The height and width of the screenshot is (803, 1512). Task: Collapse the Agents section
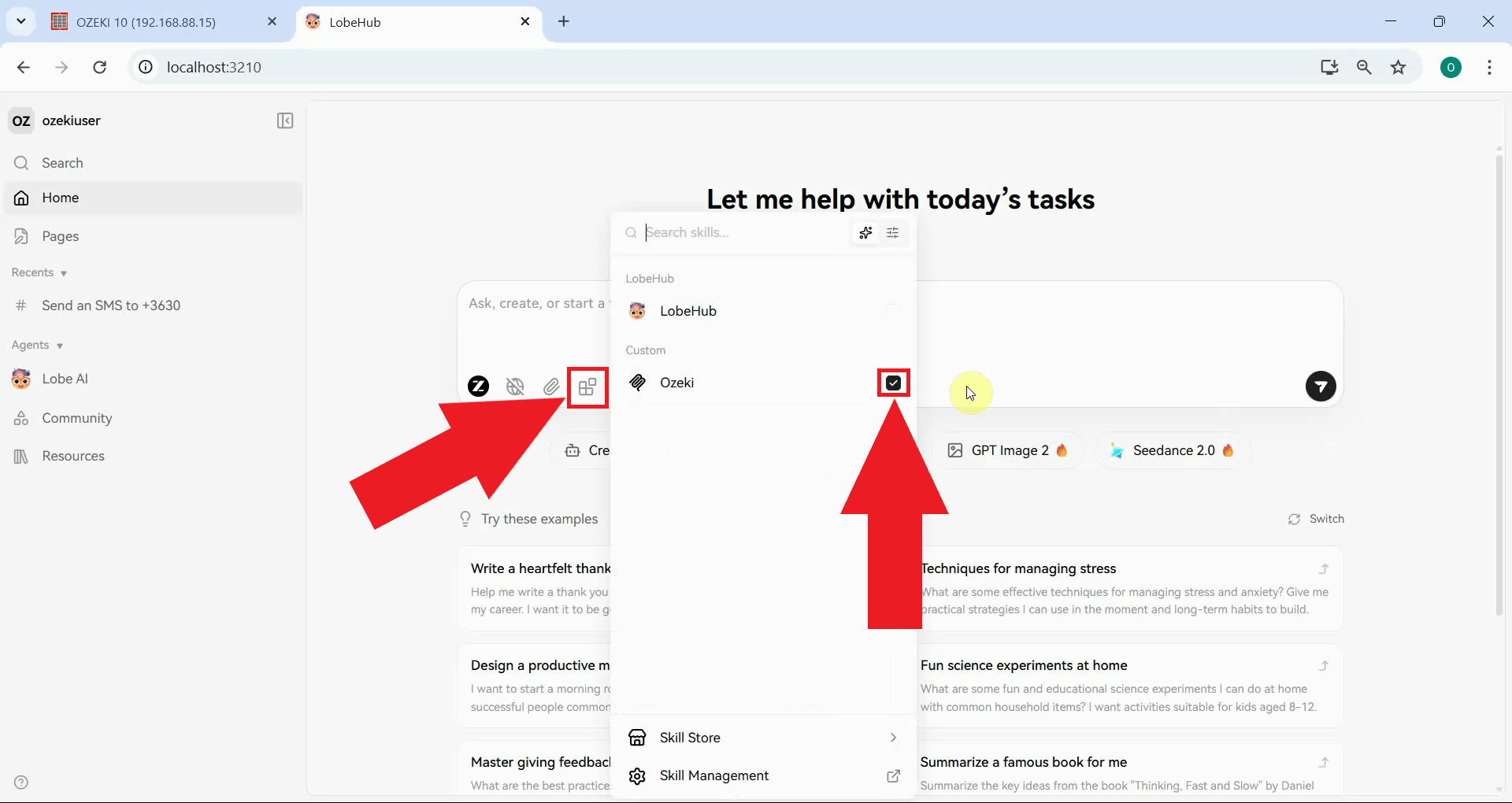click(x=37, y=345)
